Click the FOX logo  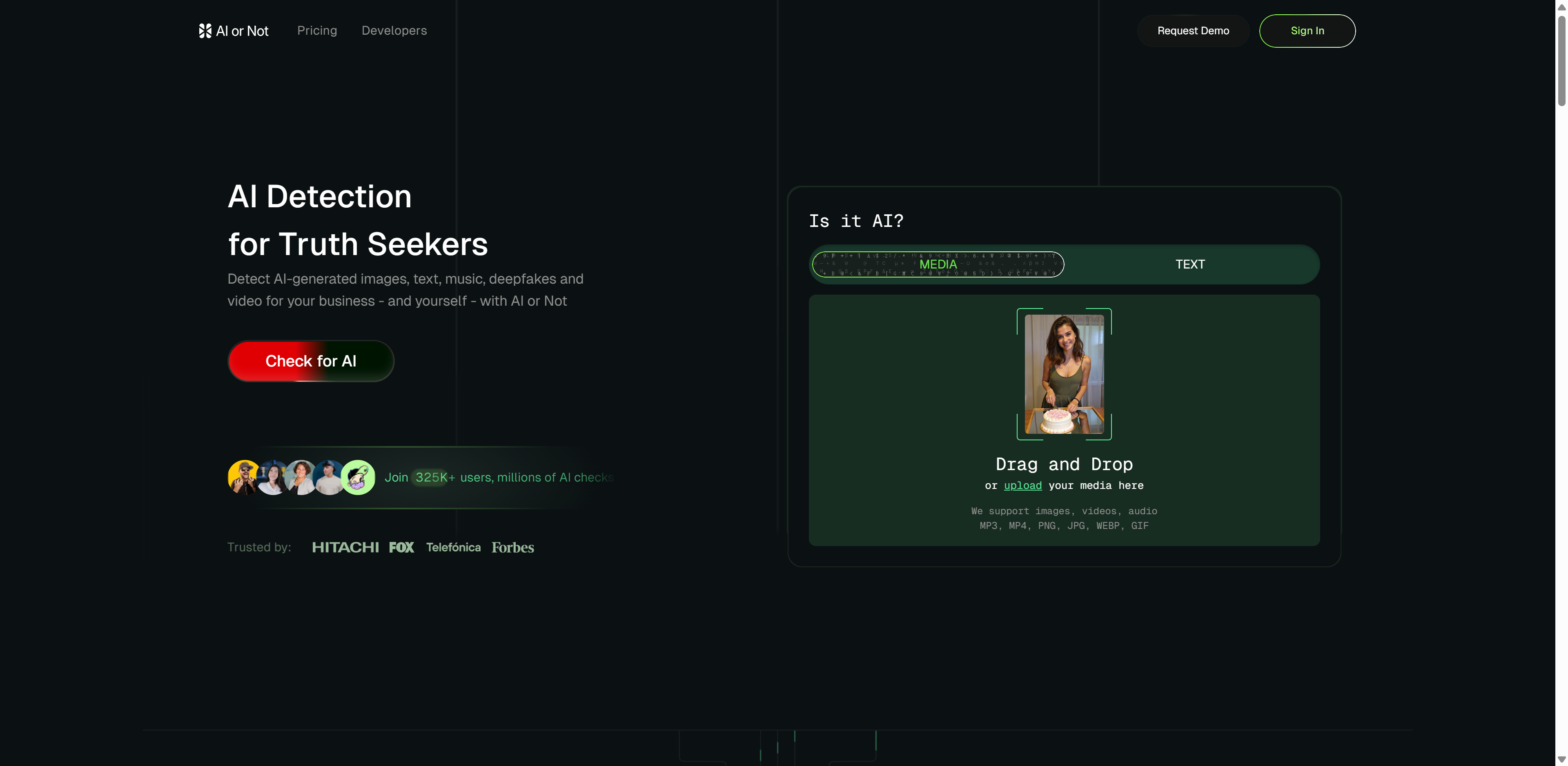pos(402,547)
